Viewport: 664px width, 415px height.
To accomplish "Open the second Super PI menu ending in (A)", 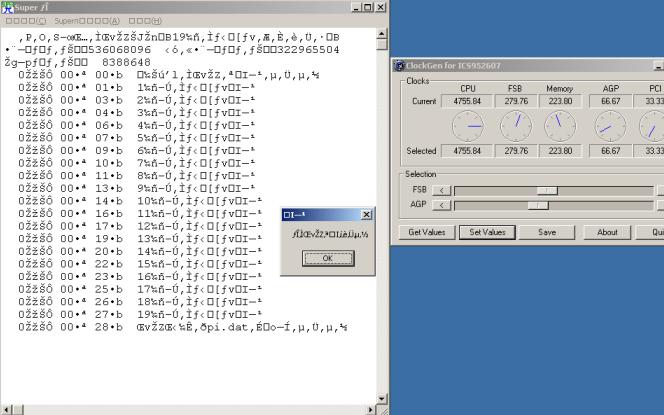I will click(86, 20).
